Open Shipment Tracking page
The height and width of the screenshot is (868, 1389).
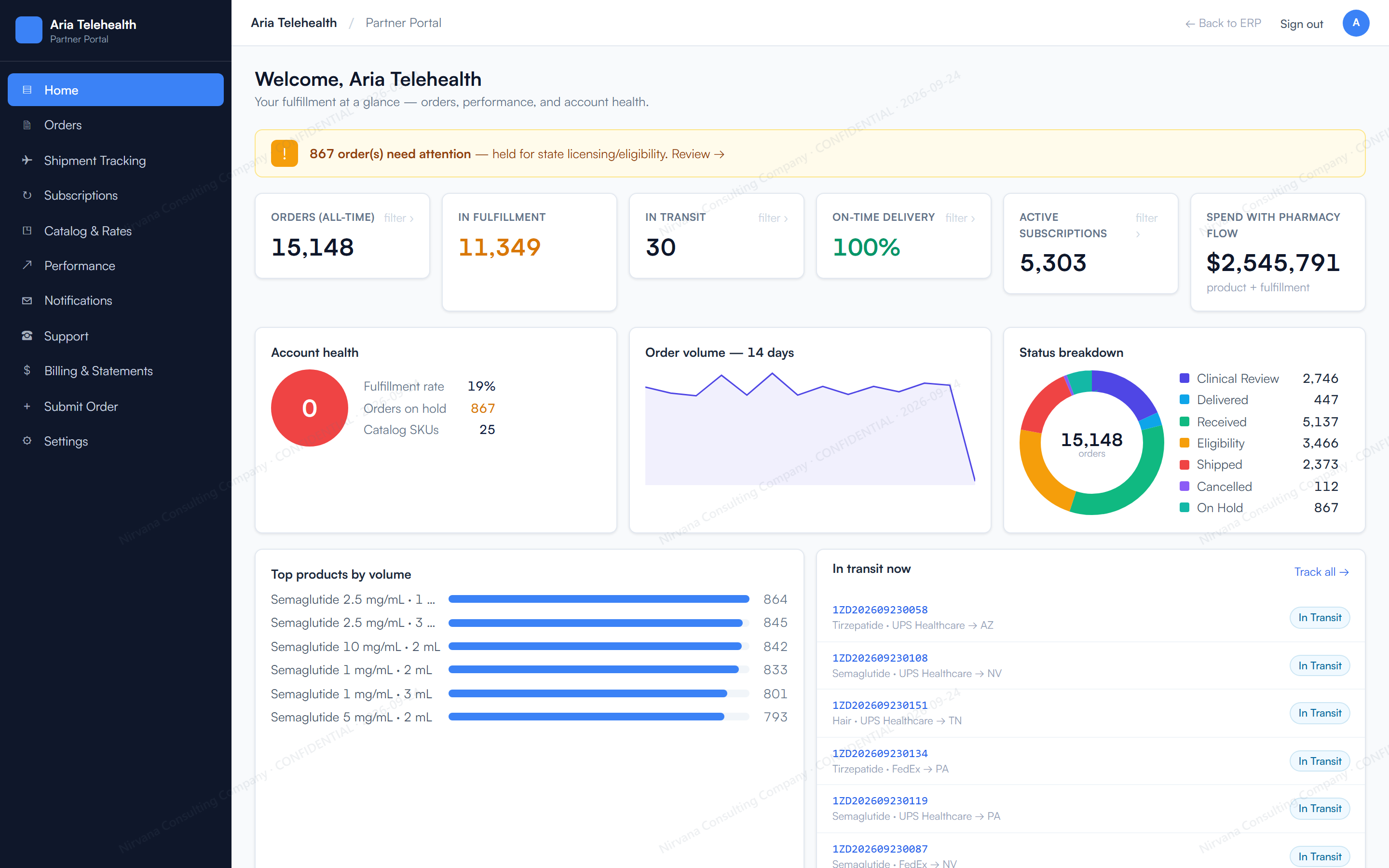coord(115,160)
